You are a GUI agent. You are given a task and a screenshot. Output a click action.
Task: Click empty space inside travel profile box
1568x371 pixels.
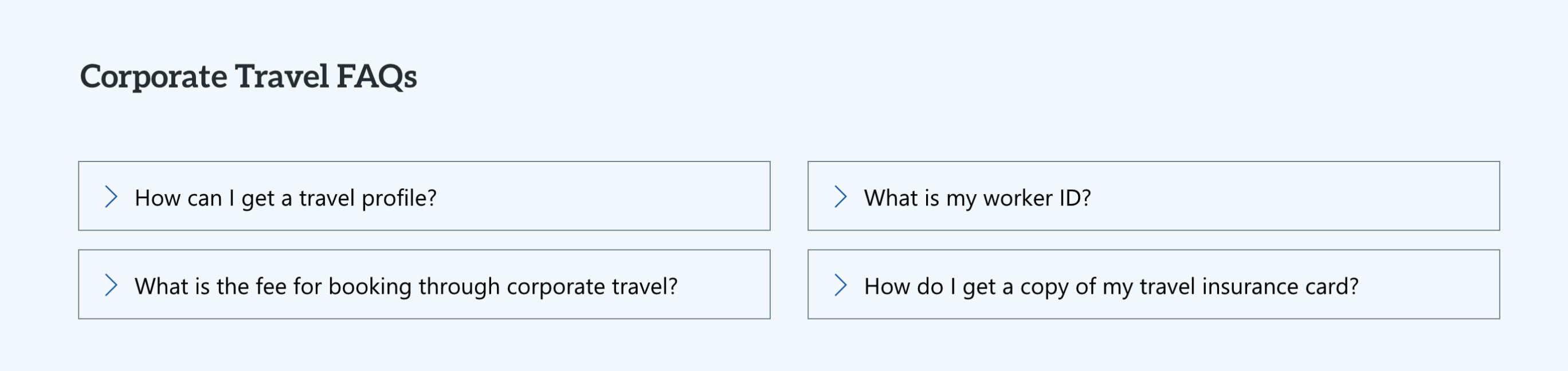coord(609,196)
